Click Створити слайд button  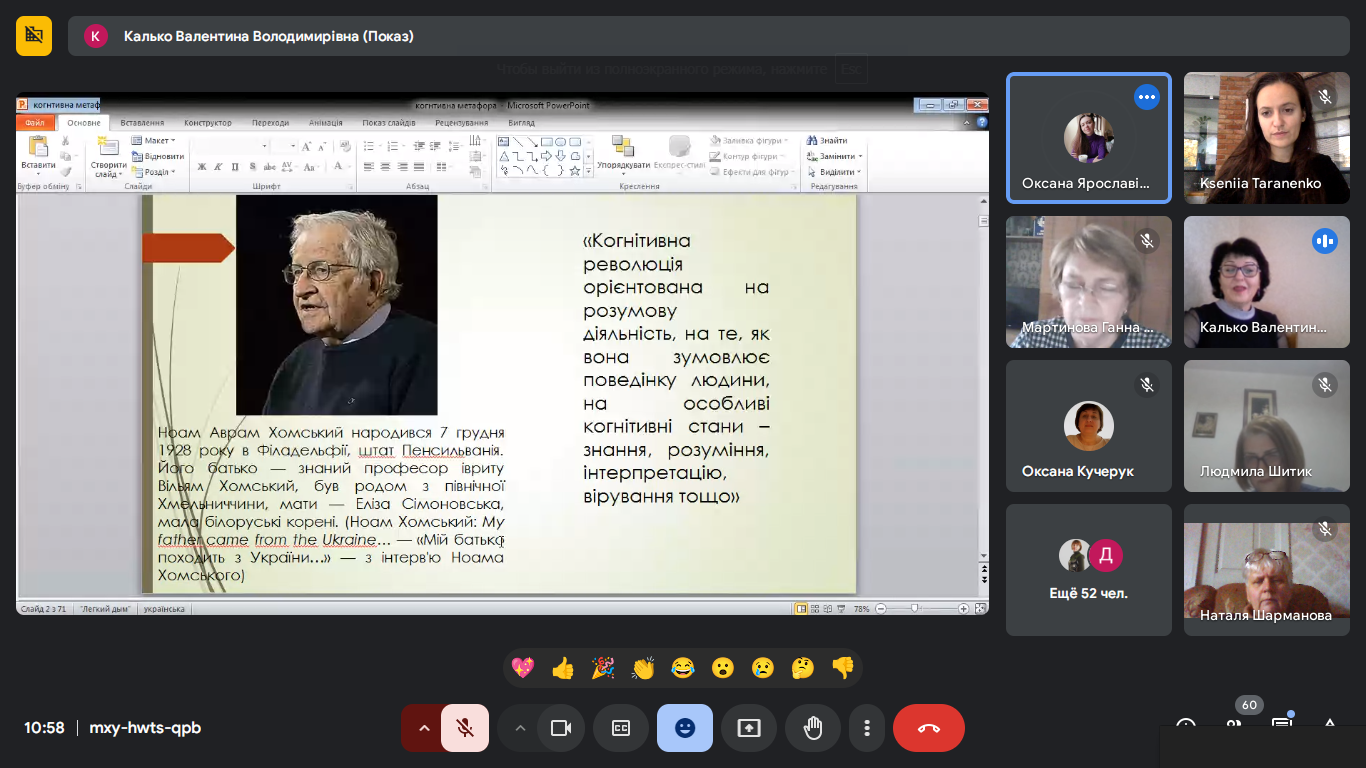[108, 155]
